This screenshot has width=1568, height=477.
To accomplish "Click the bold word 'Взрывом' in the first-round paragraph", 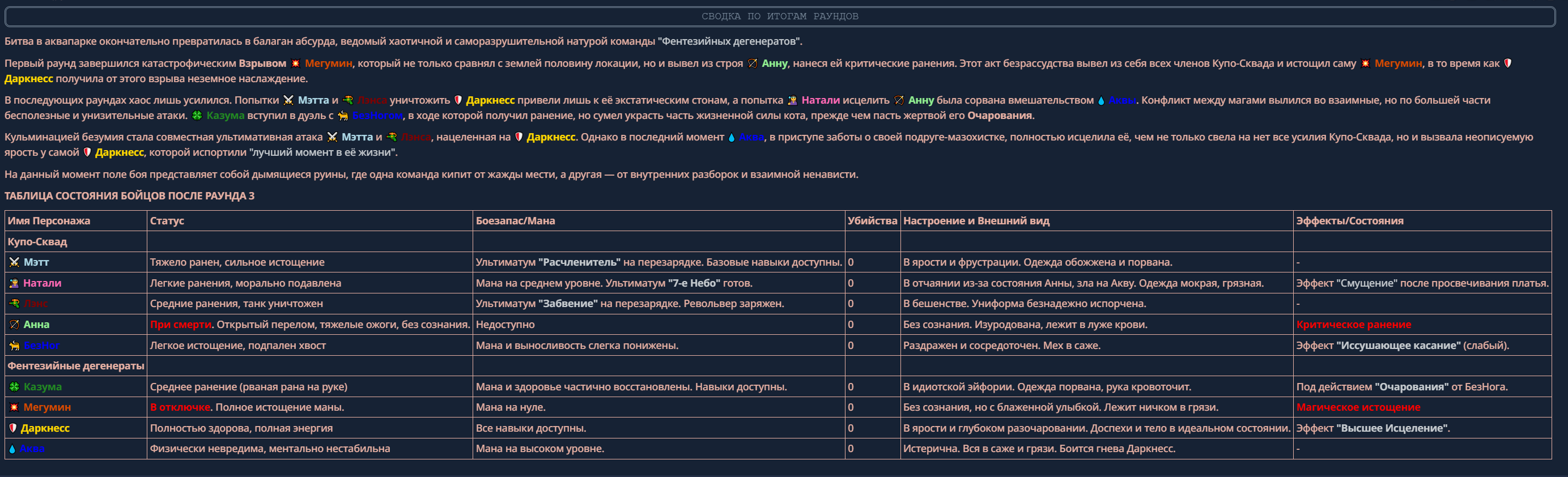I will pyautogui.click(x=262, y=63).
